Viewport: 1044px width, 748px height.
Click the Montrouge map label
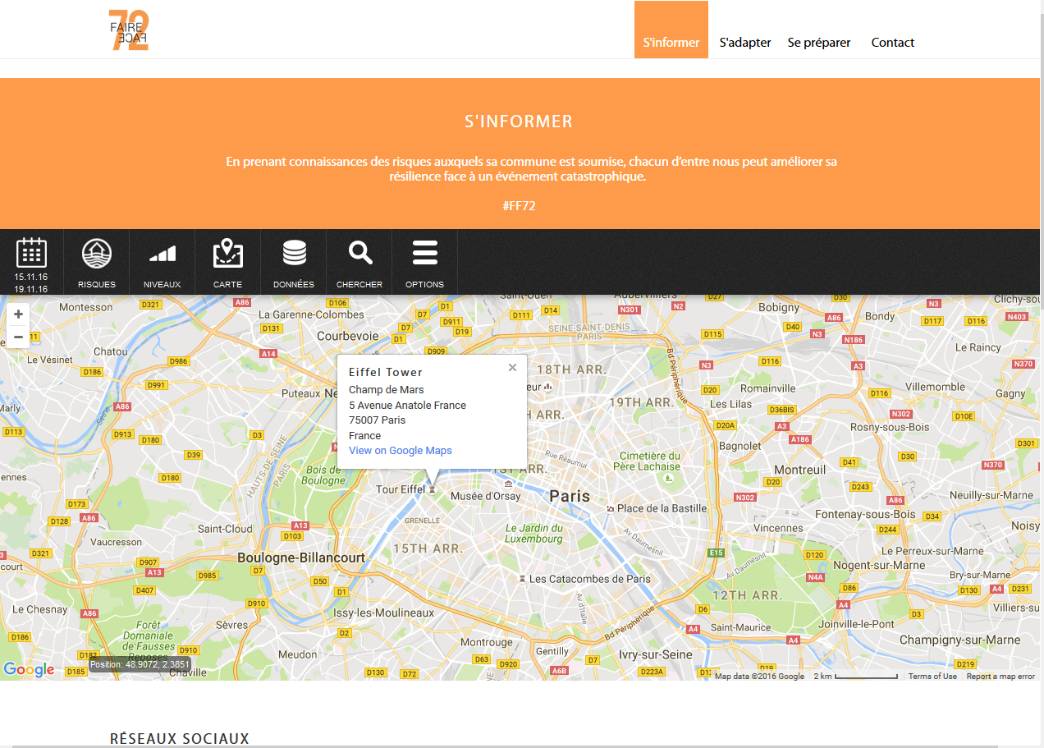(486, 642)
